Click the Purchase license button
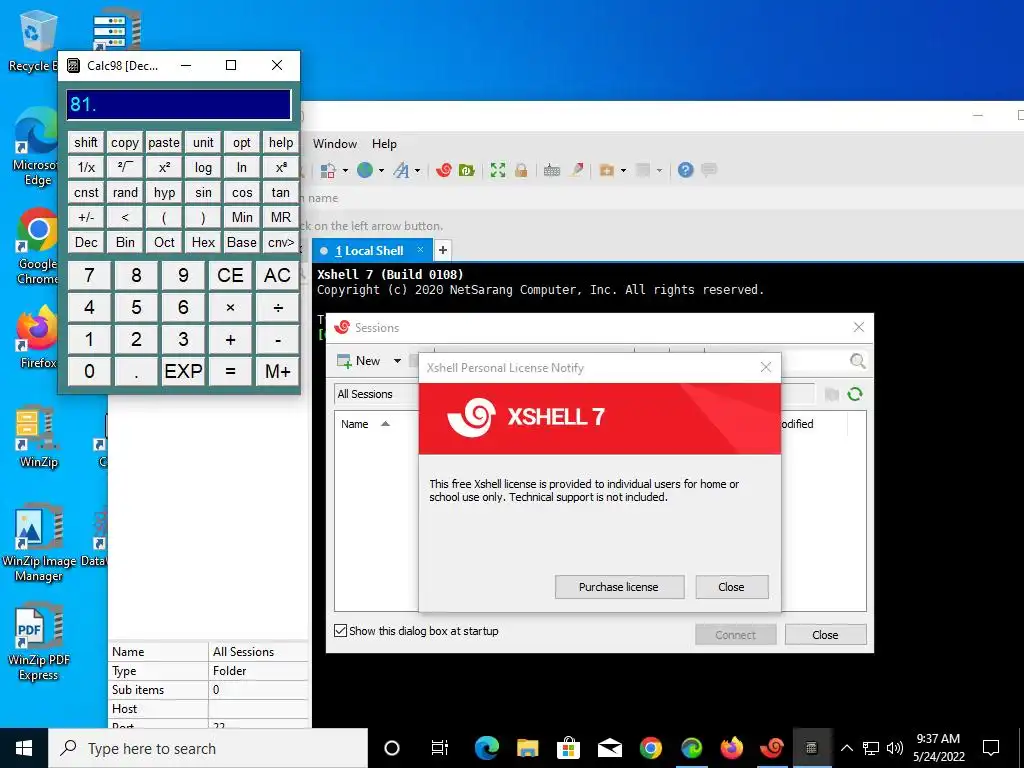Image resolution: width=1024 pixels, height=768 pixels. coord(619,586)
